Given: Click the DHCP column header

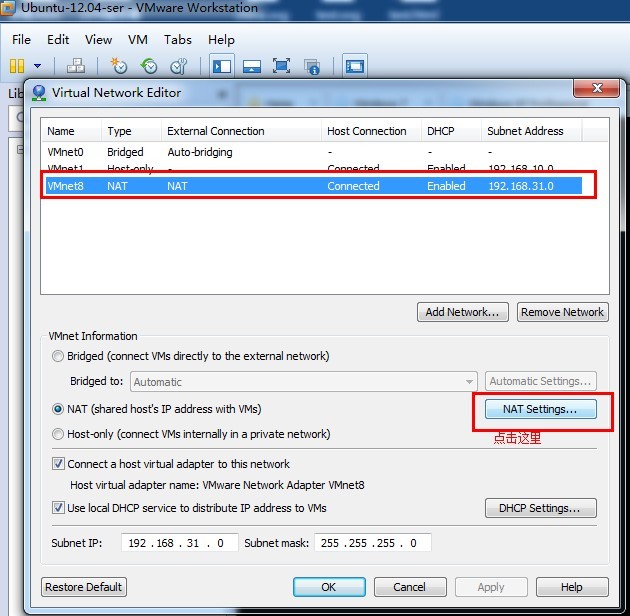Looking at the screenshot, I should (451, 131).
